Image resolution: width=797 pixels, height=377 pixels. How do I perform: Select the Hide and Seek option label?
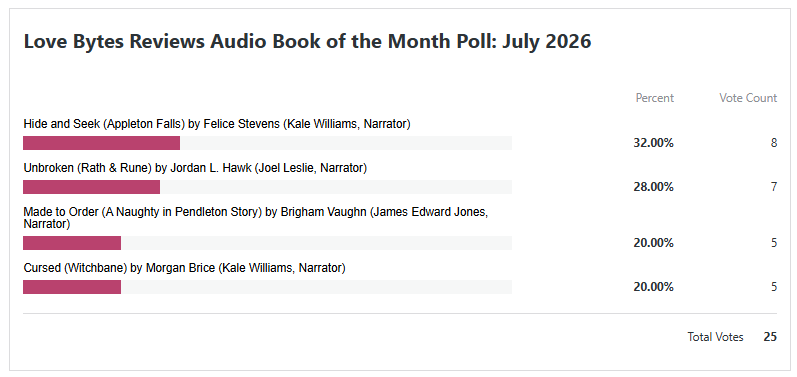[217, 123]
